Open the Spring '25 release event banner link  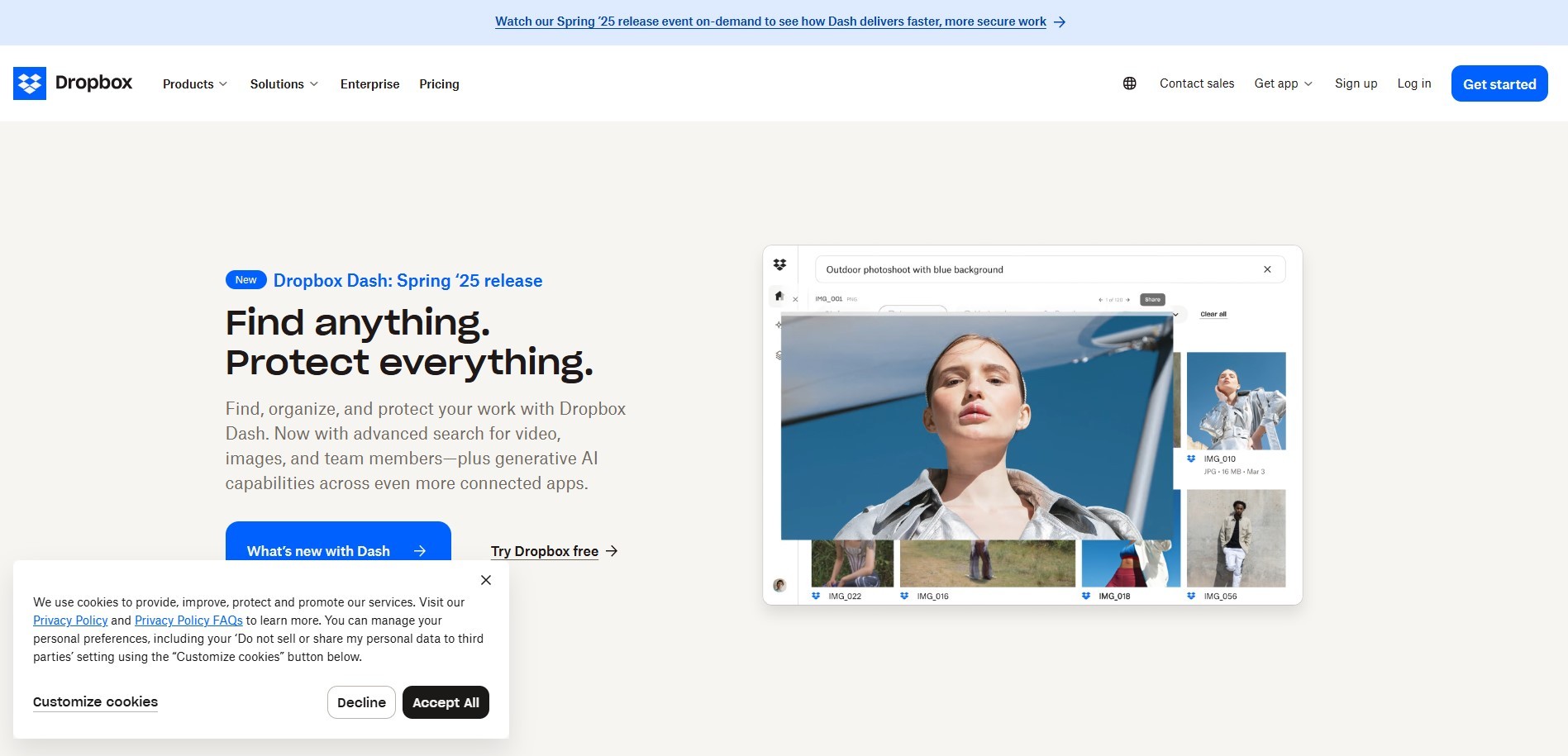coord(780,21)
